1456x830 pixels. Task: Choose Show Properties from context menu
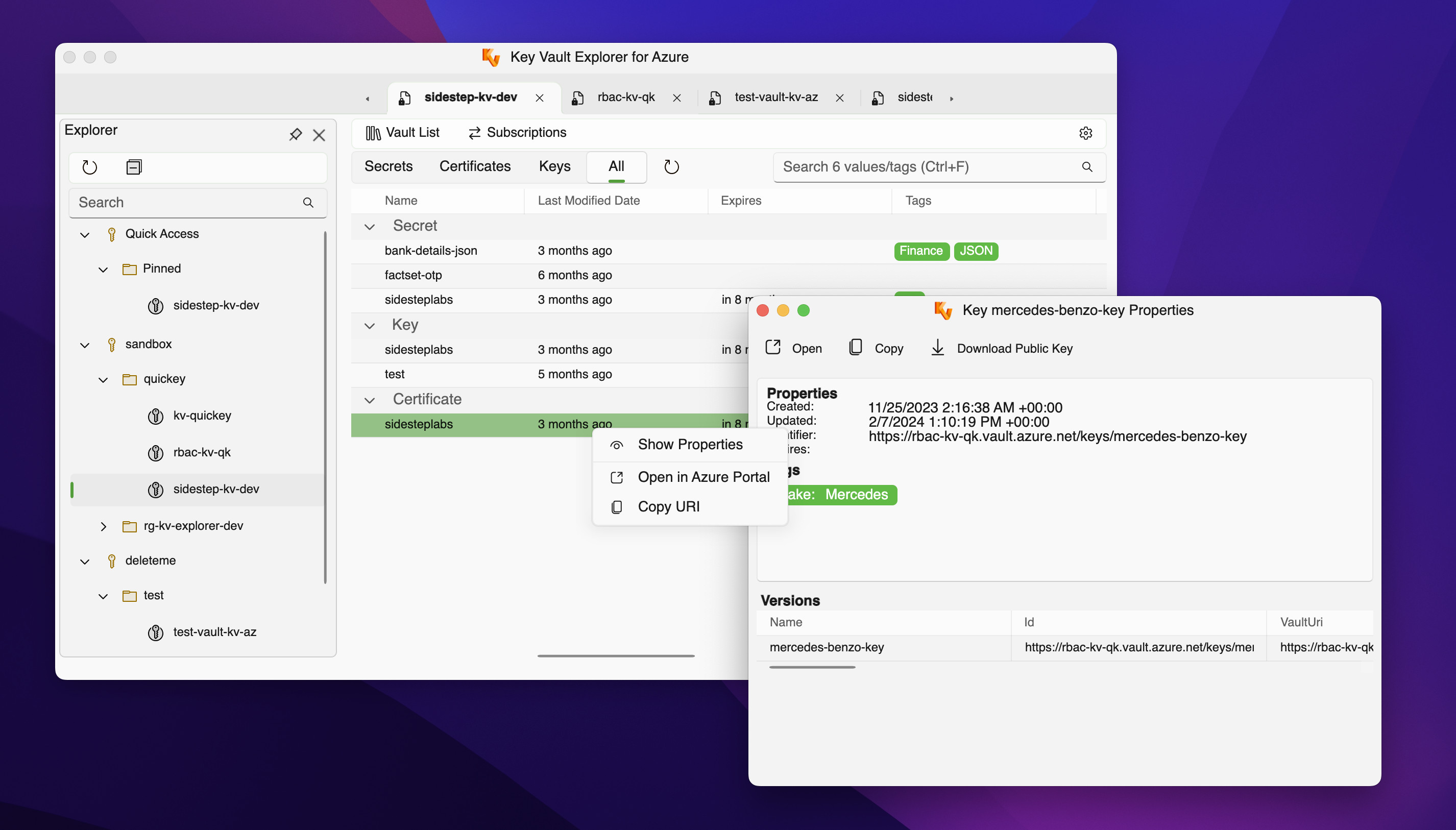click(x=690, y=444)
